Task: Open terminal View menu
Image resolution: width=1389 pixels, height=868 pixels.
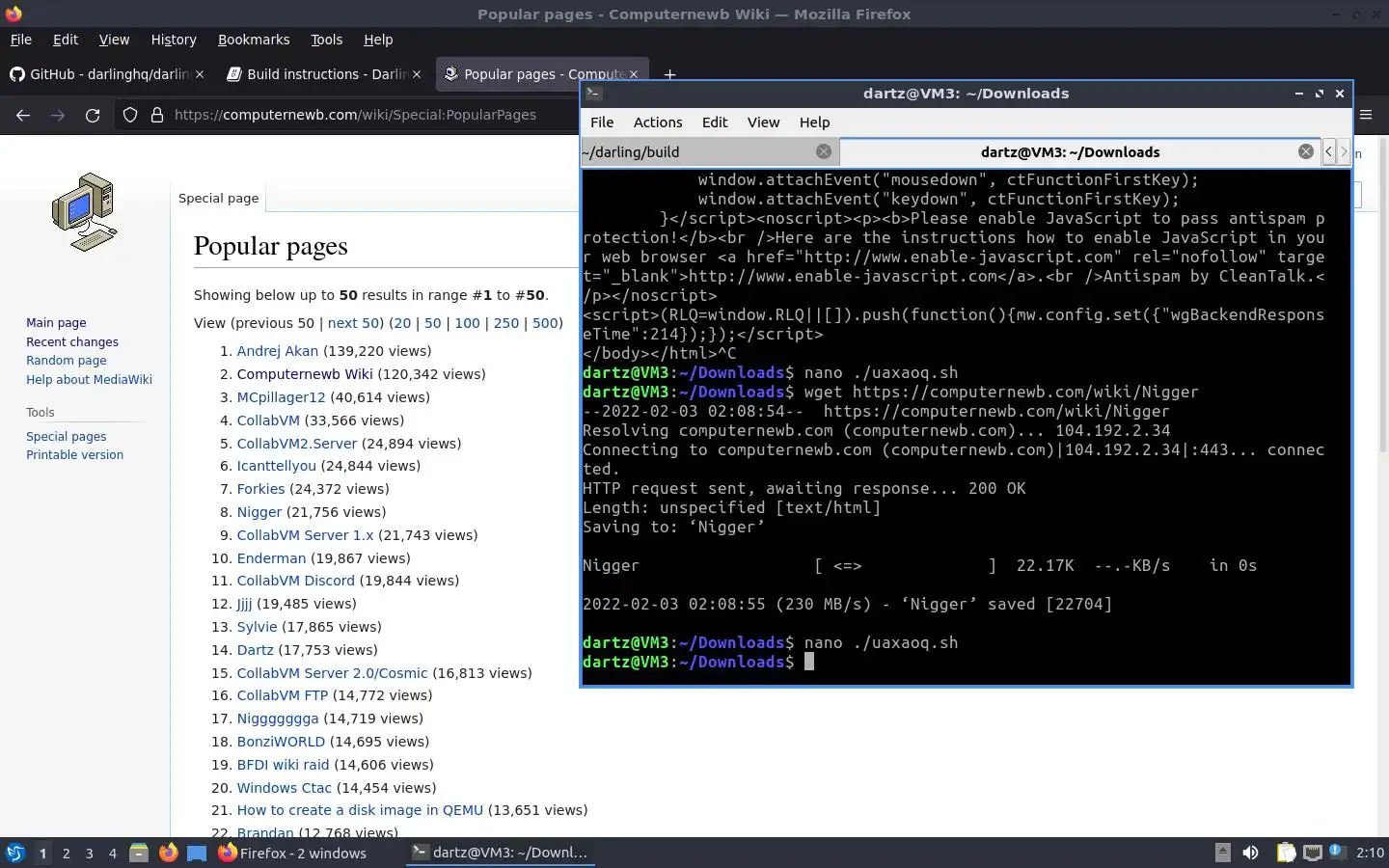Action: [763, 122]
